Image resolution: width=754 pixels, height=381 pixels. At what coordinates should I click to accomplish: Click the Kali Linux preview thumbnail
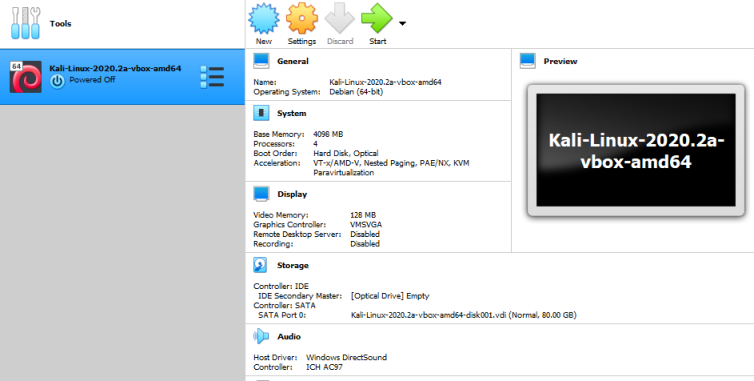pos(636,150)
